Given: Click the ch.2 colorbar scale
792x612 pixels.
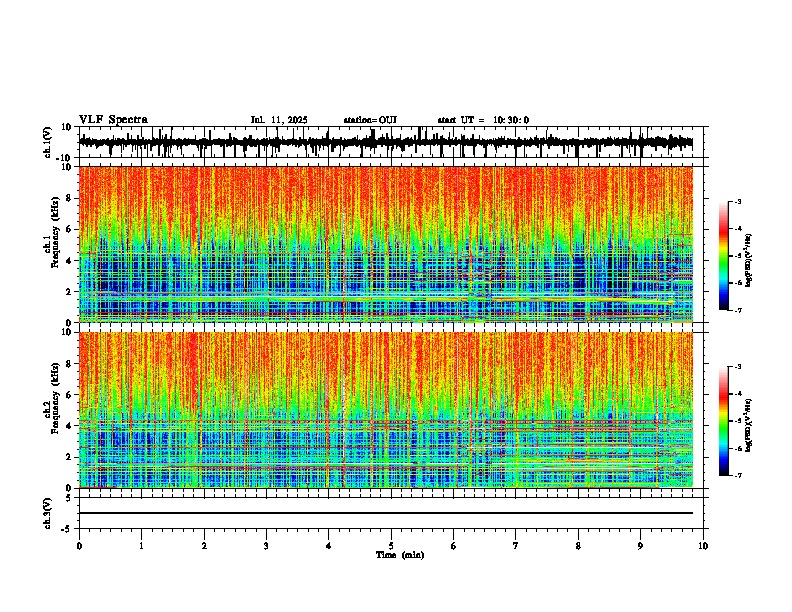Looking at the screenshot, I should click(x=724, y=421).
